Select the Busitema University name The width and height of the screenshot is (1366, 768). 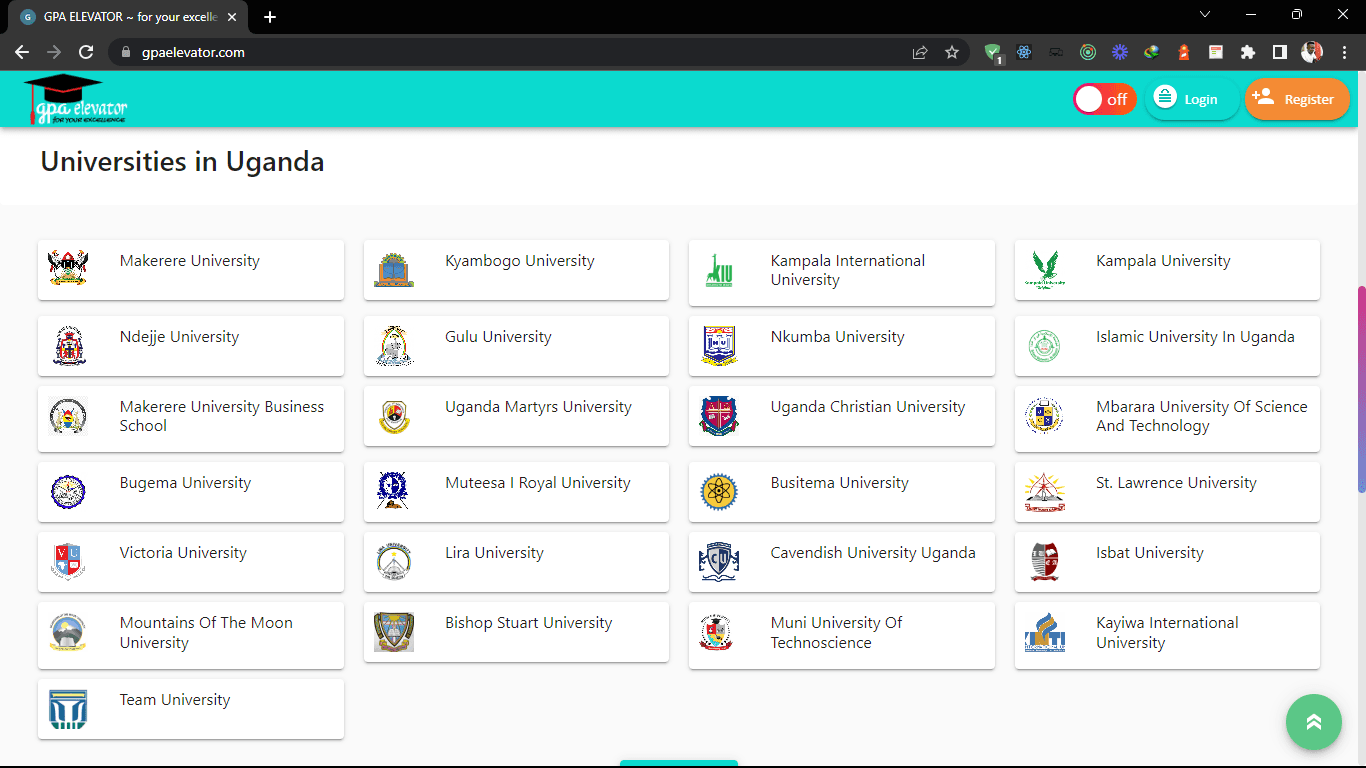click(840, 483)
